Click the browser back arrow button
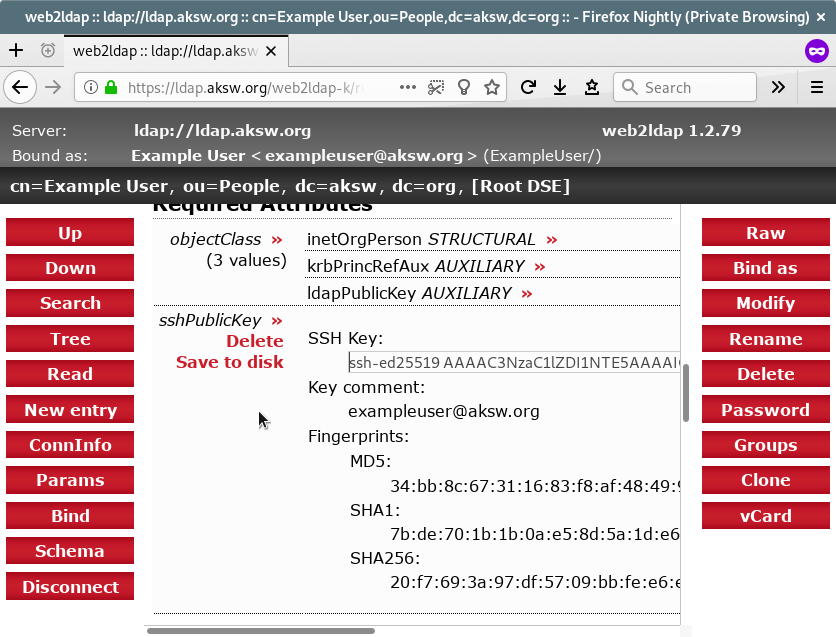This screenshot has height=637, width=836. 19,87
